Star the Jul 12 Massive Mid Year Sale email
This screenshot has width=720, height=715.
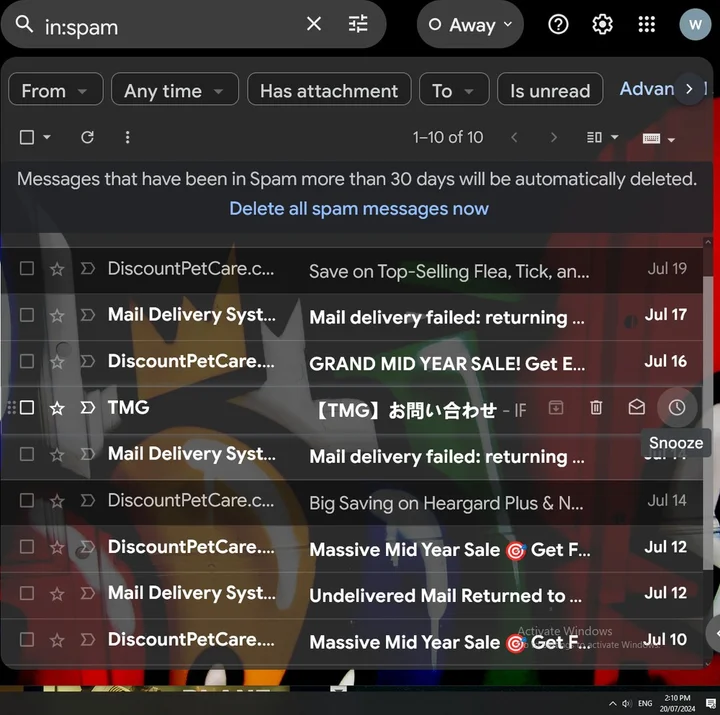pyautogui.click(x=57, y=547)
